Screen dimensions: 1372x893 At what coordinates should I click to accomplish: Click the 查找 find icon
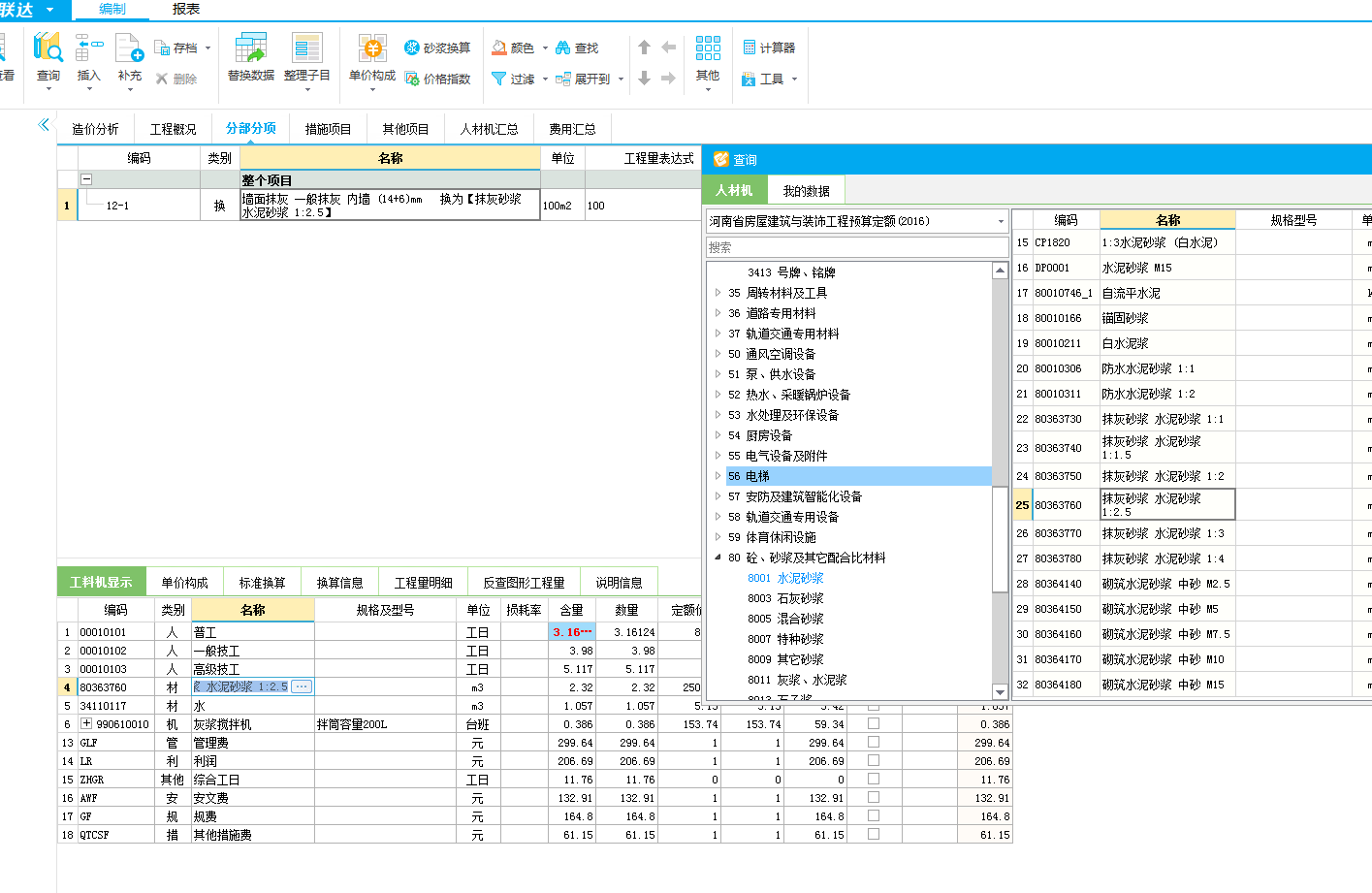point(577,48)
